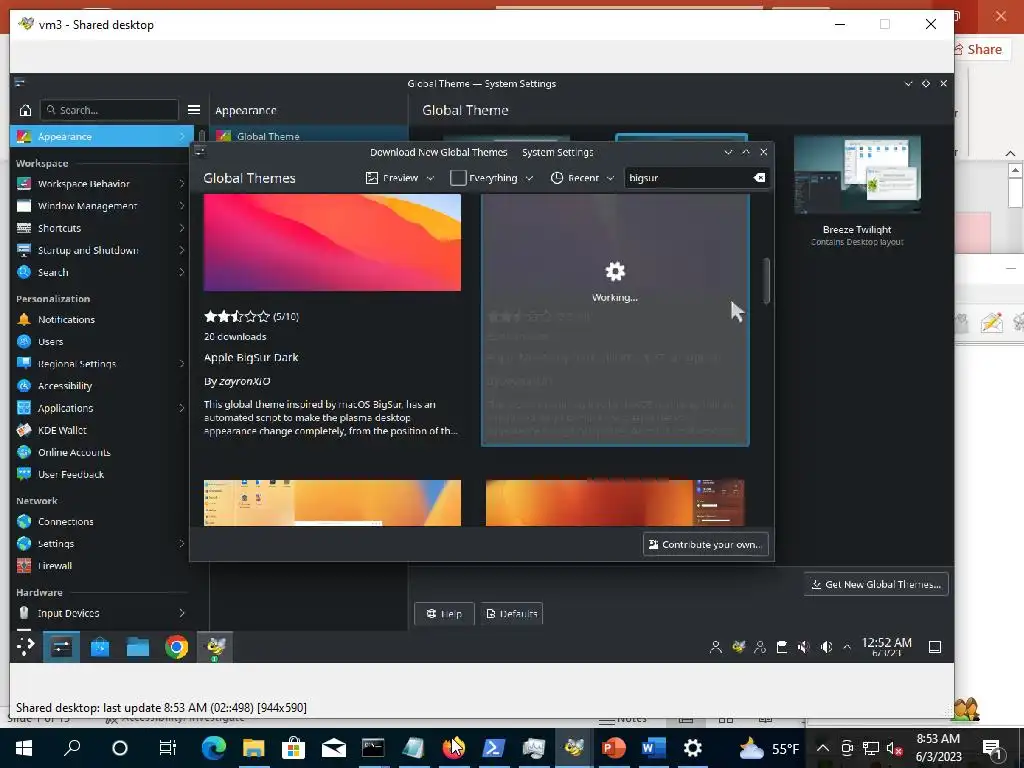Image resolution: width=1024 pixels, height=768 pixels.
Task: Open the Everything filter dropdown
Action: (x=492, y=178)
